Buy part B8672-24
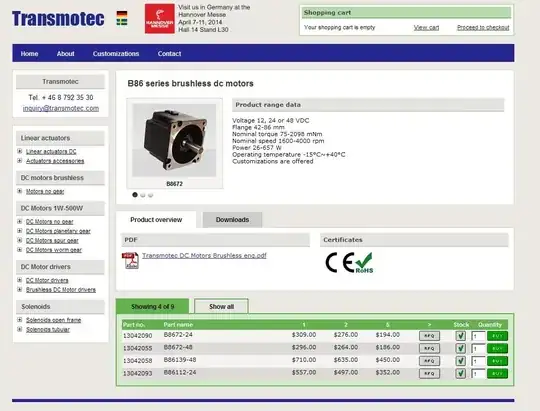The height and width of the screenshot is (411, 540). coord(497,336)
